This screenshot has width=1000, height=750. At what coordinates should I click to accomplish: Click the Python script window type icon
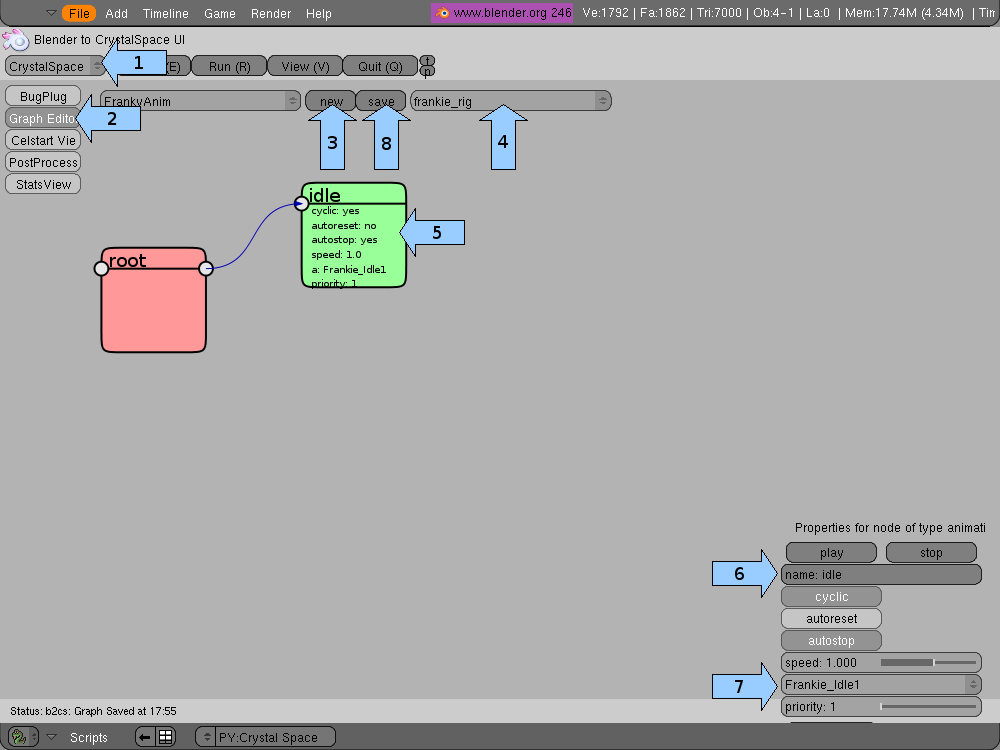(18, 737)
